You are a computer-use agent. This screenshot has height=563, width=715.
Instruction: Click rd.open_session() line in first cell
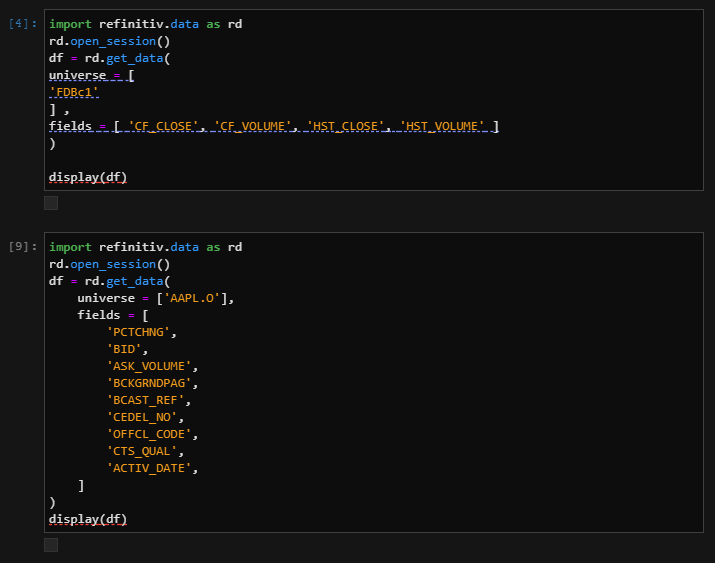[109, 41]
